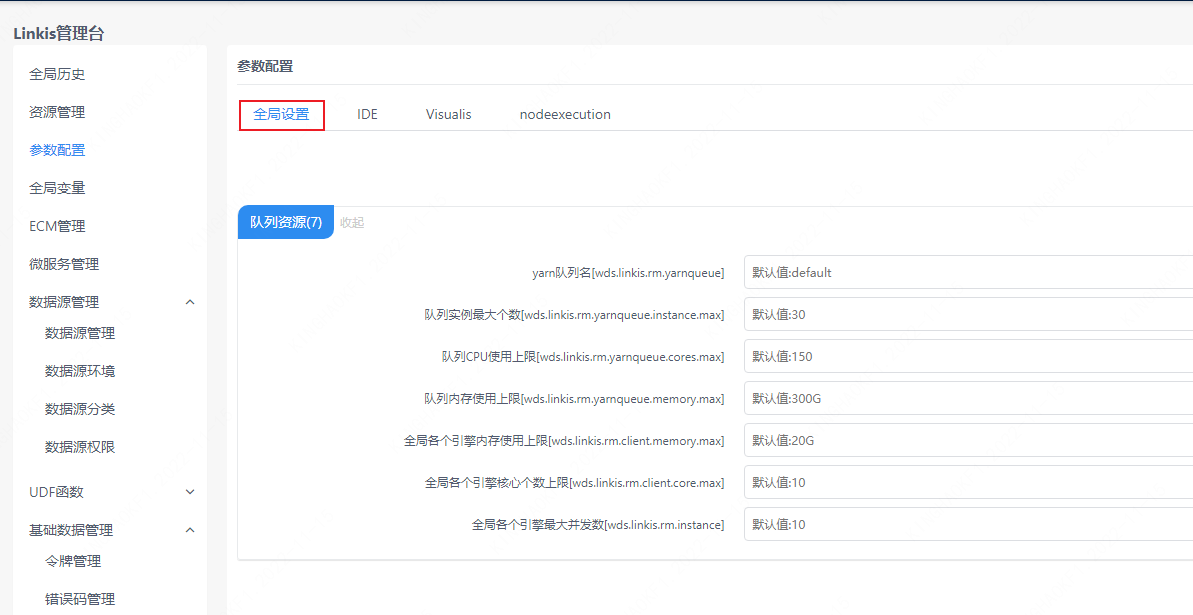Switch to the 全局设置 tab
This screenshot has width=1193, height=615.
(281, 115)
